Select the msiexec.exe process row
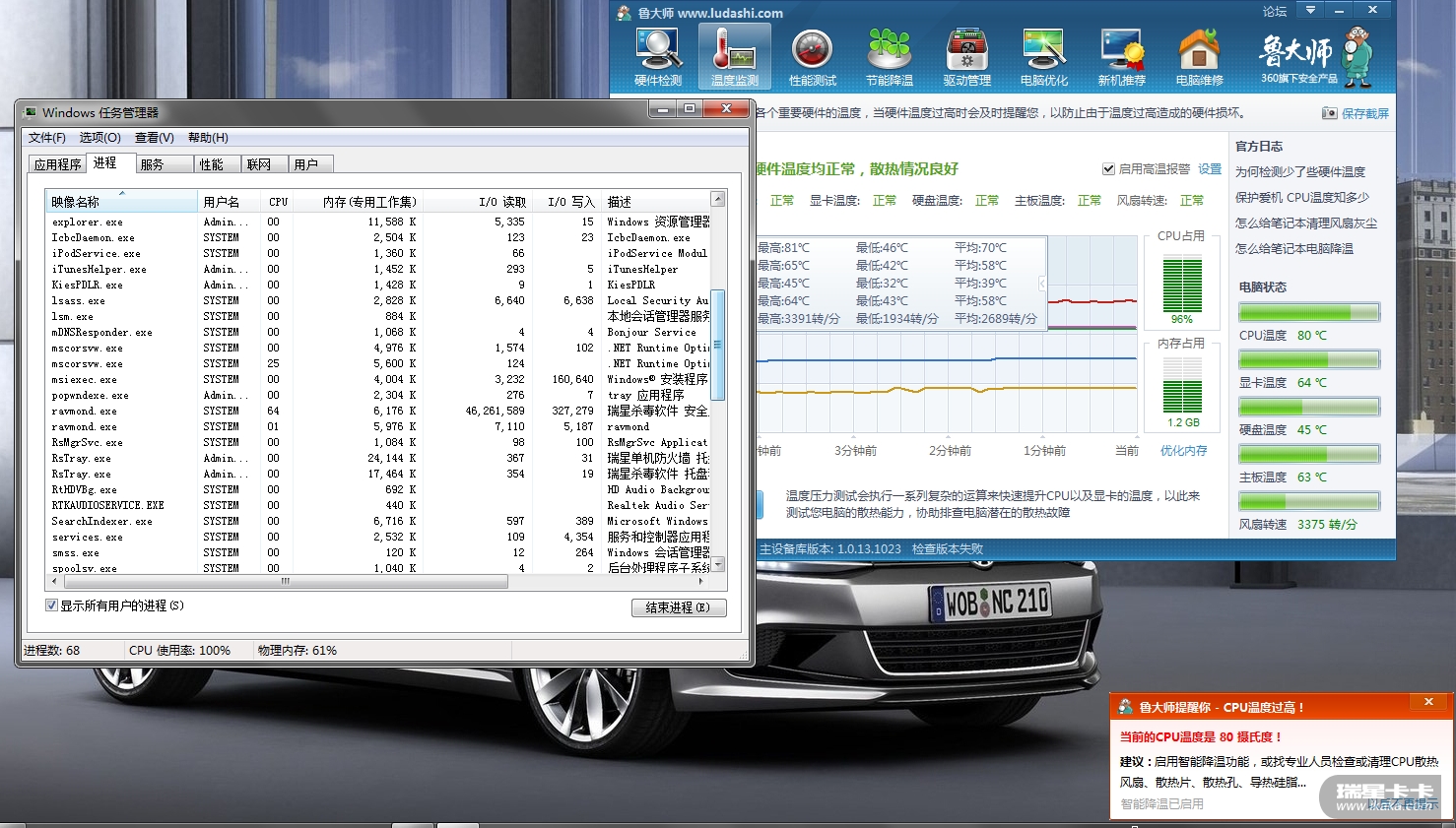Viewport: 1456px width, 828px height. pos(378,379)
